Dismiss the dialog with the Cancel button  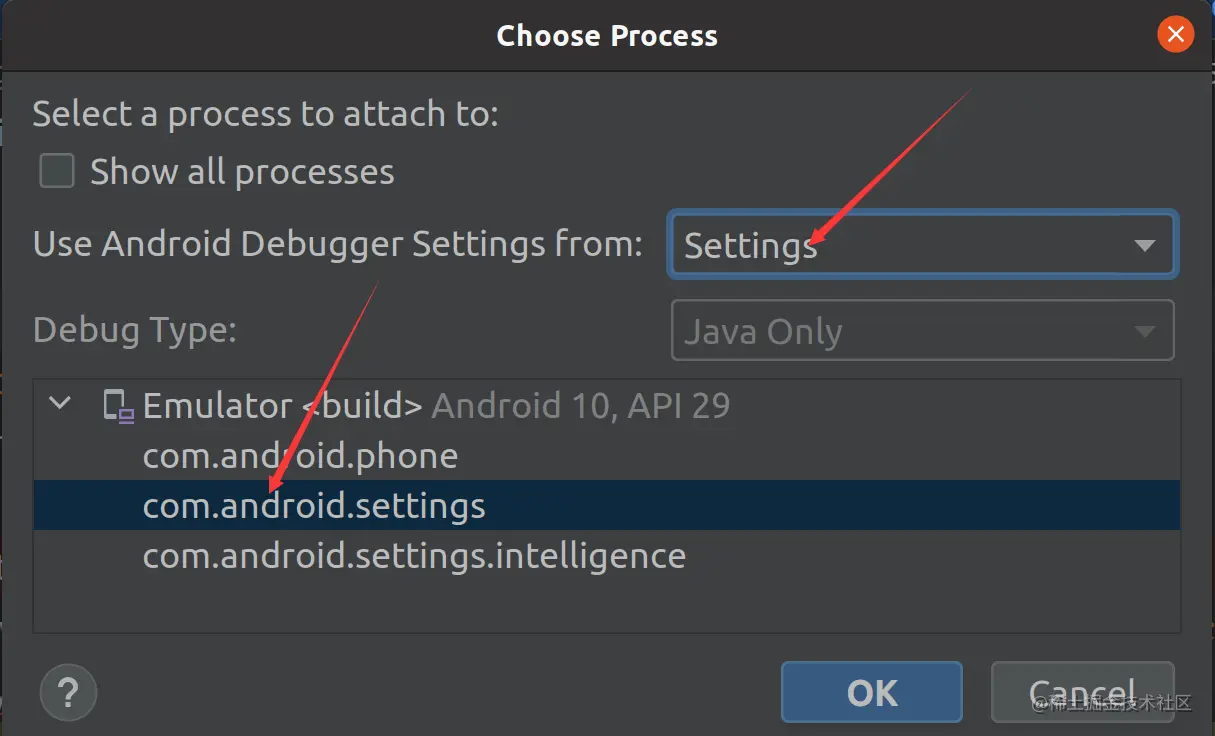point(1082,692)
